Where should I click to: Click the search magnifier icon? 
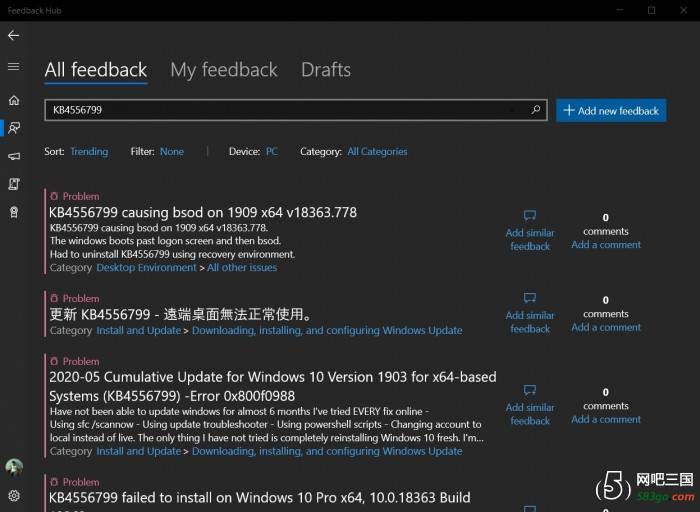coord(536,110)
